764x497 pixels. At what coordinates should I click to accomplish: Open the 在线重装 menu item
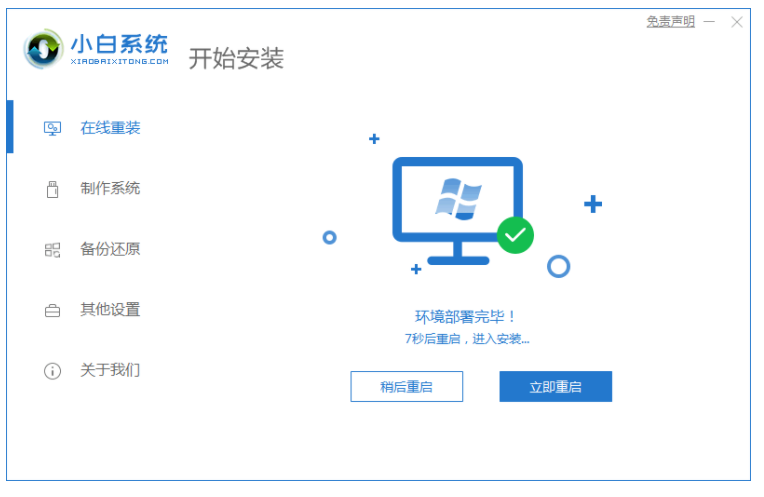110,128
